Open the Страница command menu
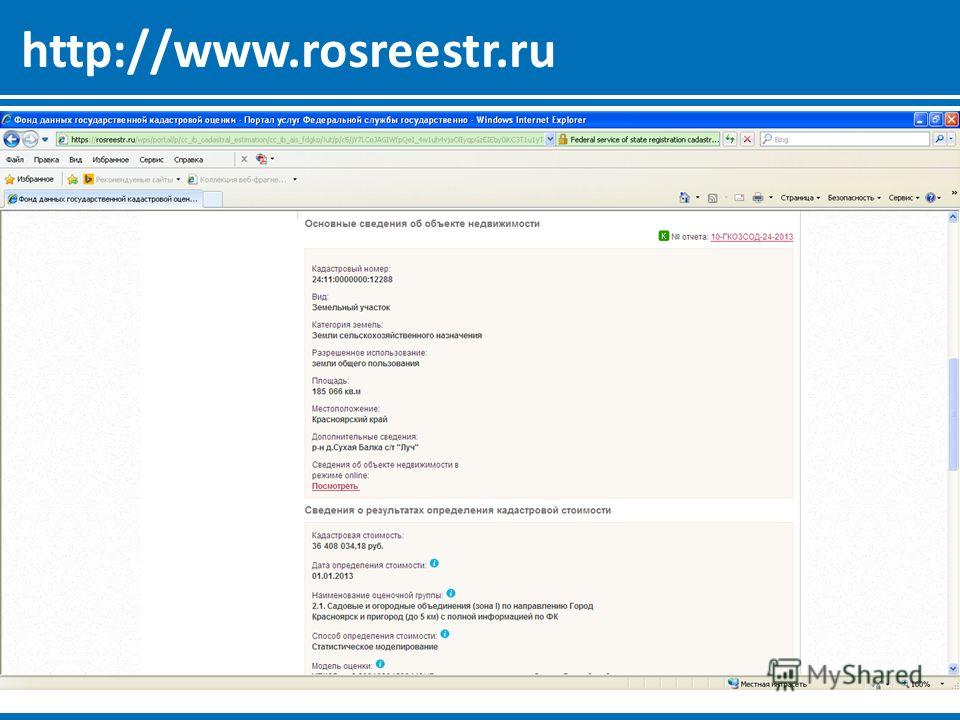Screen dimensions: 960x720 coord(800,198)
